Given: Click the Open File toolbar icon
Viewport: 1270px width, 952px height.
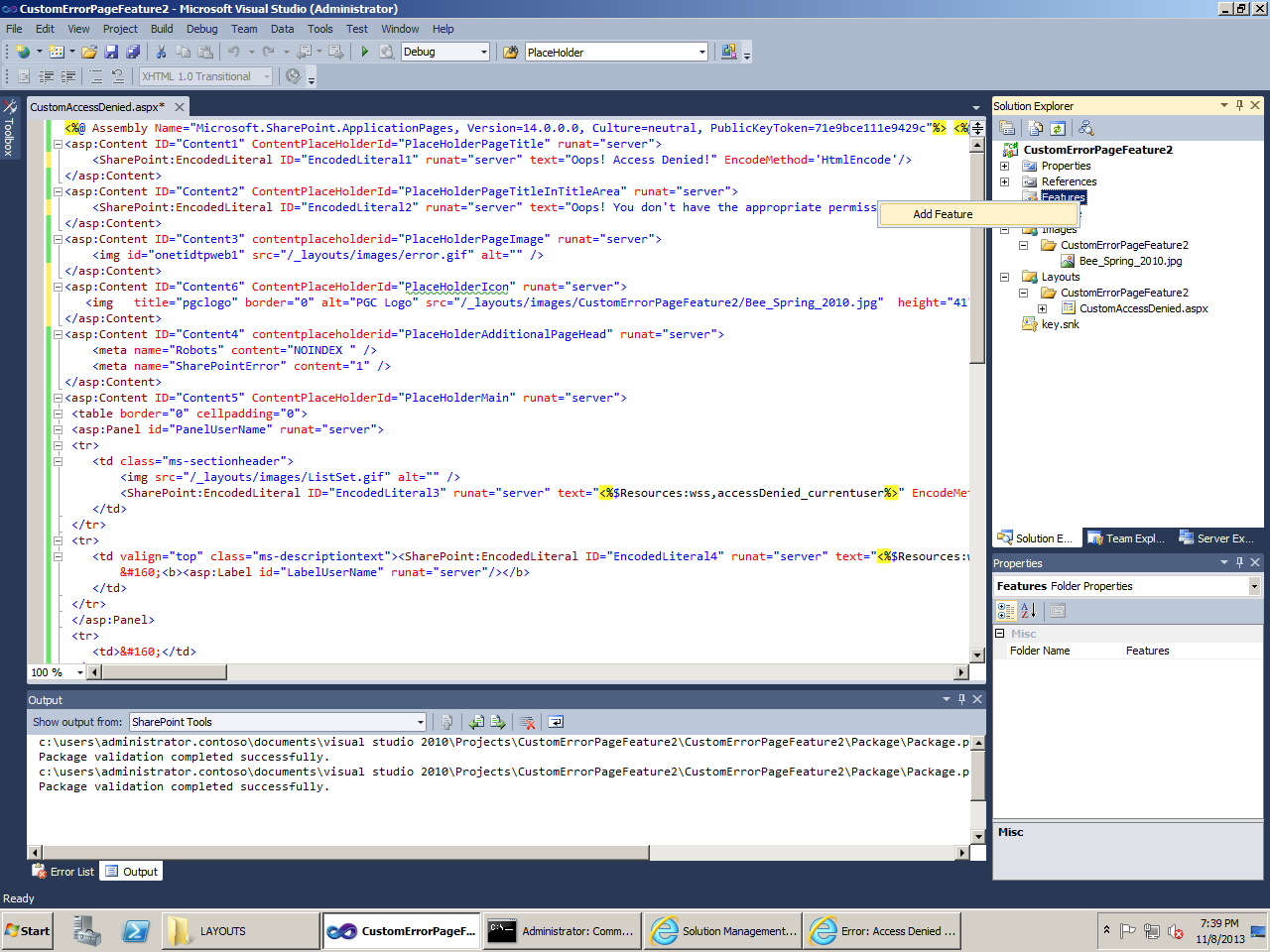Looking at the screenshot, I should click(x=89, y=52).
